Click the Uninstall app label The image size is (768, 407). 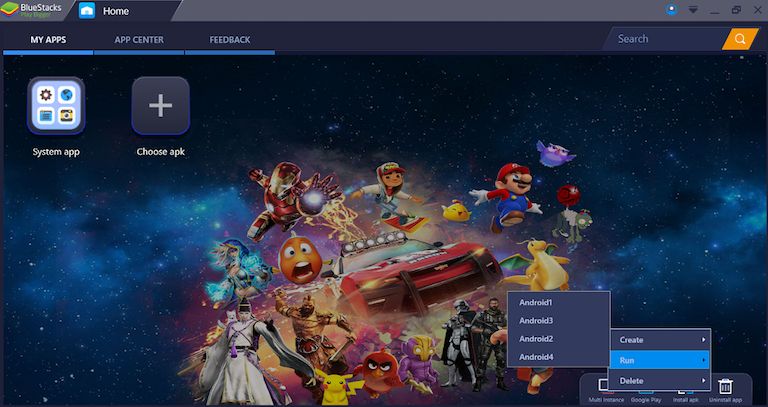tap(725, 400)
